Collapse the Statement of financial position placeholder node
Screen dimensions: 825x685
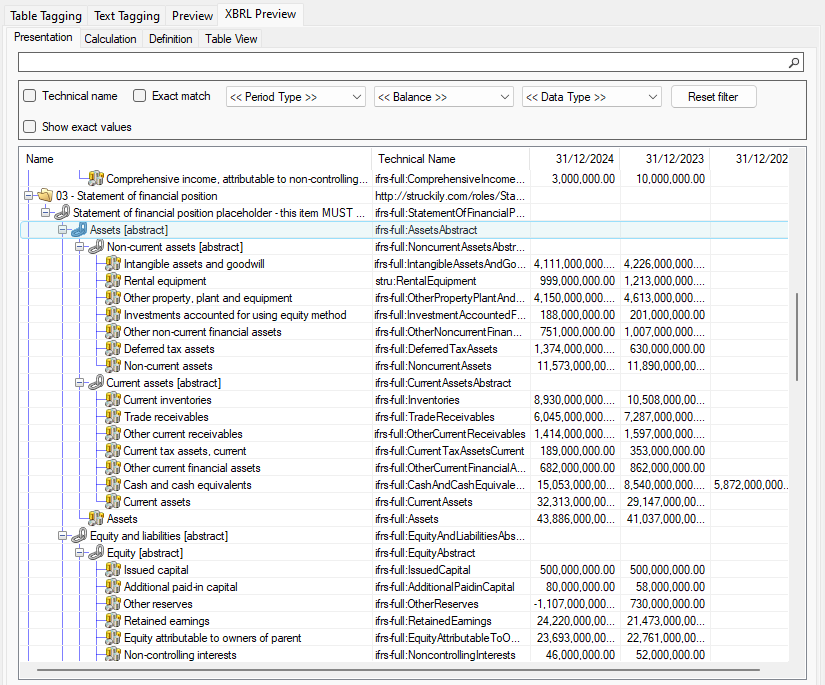coord(45,213)
